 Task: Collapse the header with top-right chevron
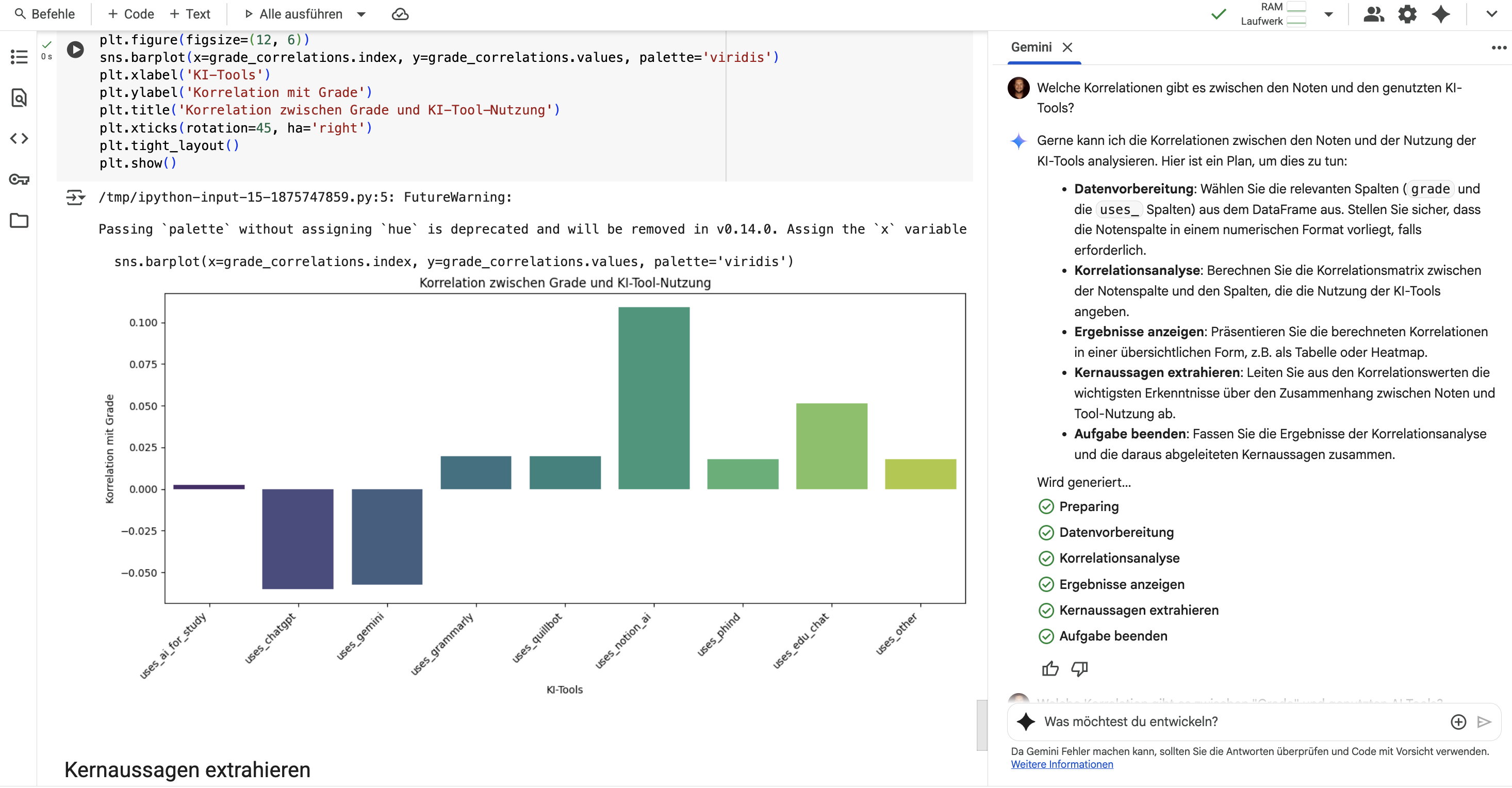point(1491,14)
